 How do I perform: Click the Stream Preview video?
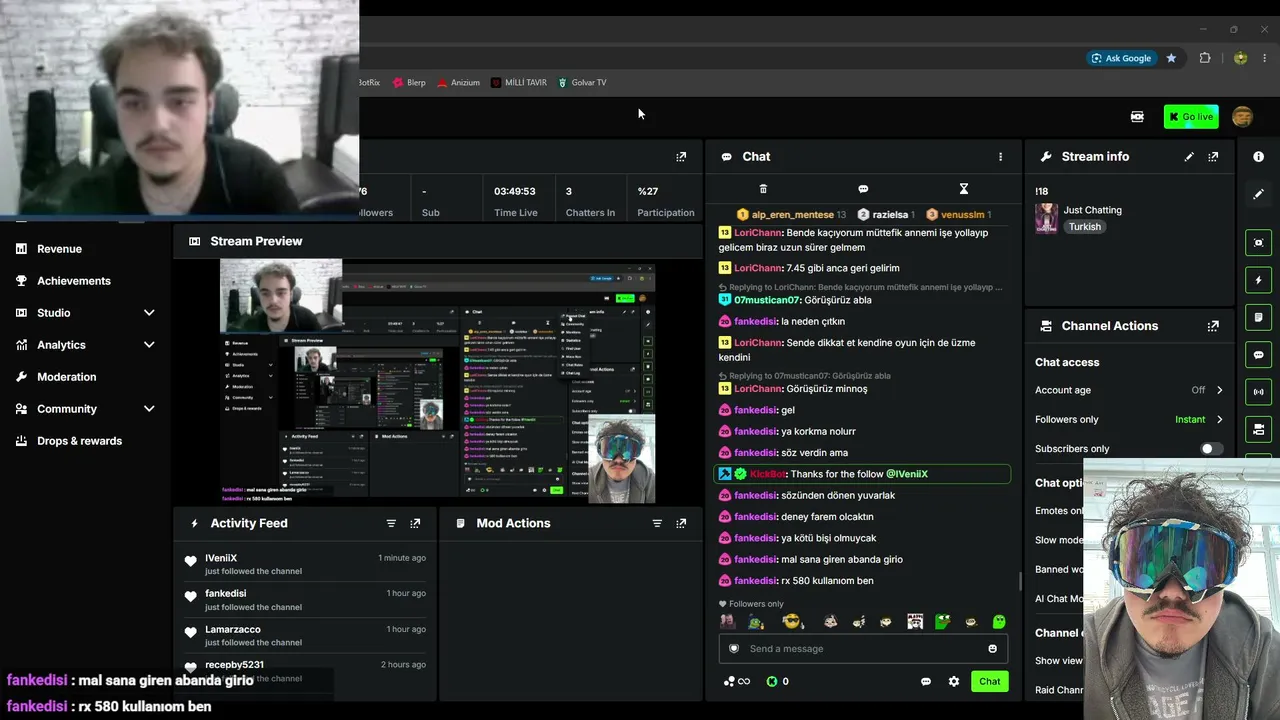tap(438, 381)
